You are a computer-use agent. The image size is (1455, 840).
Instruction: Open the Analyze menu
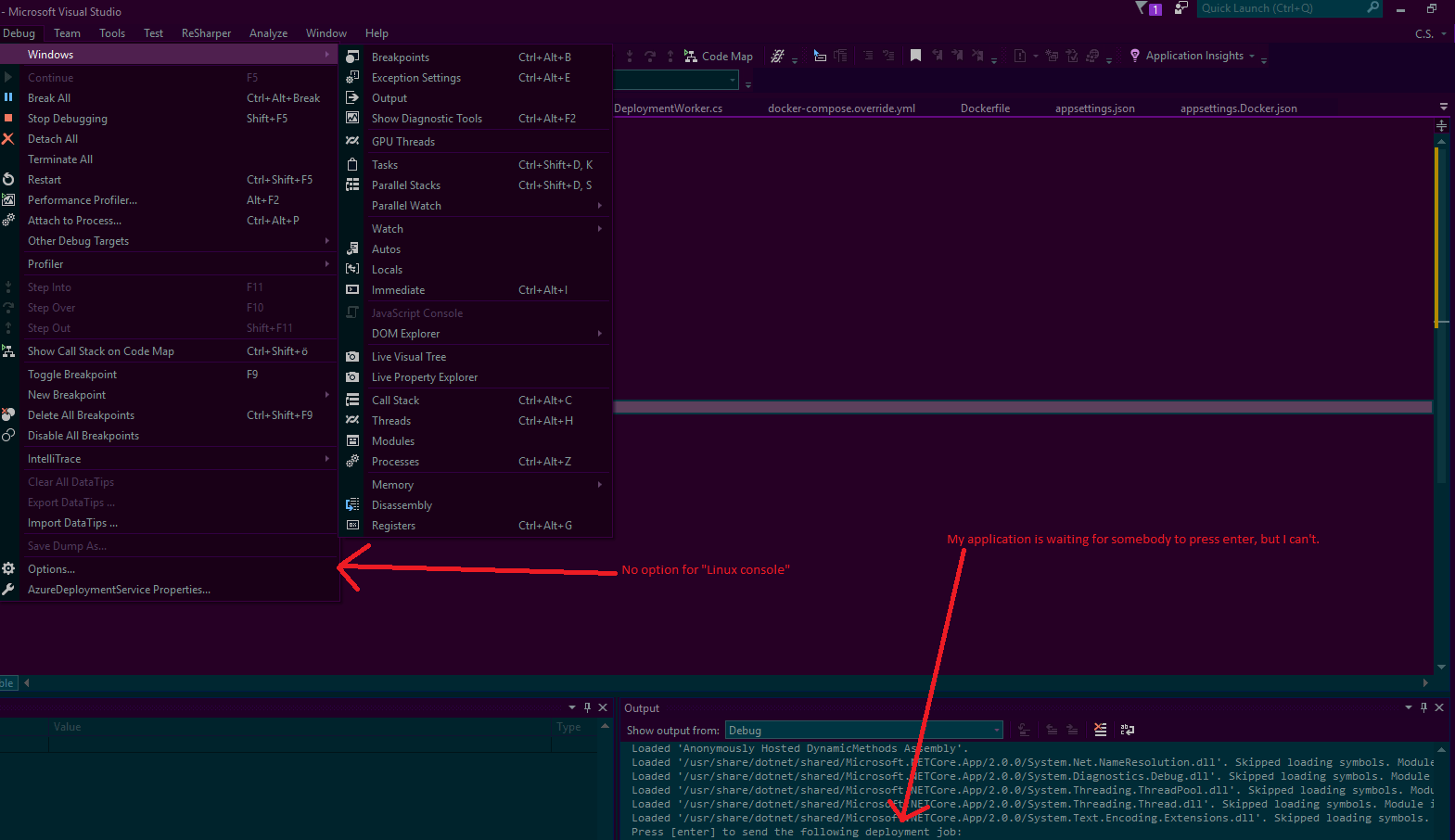coord(268,33)
